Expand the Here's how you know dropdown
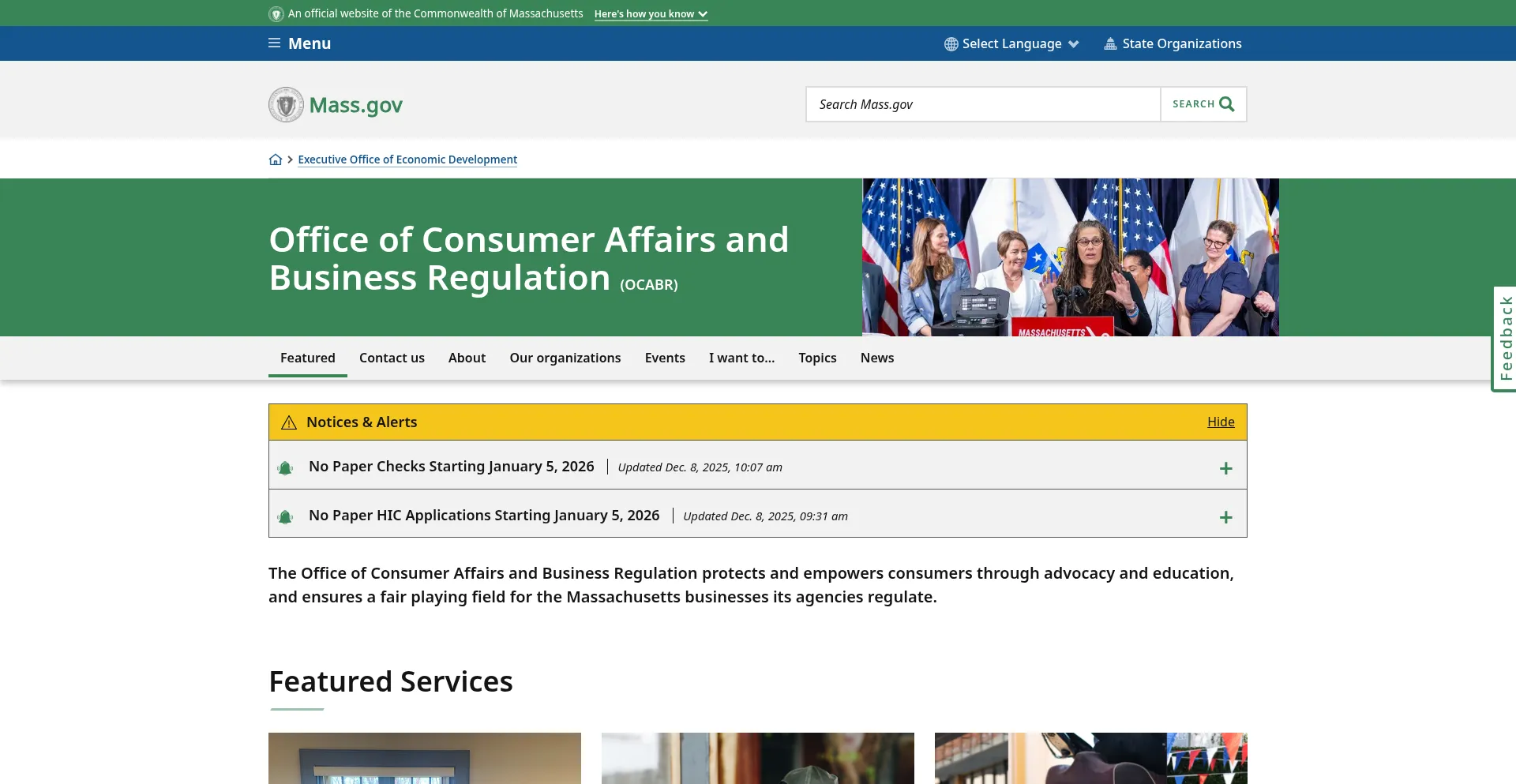This screenshot has height=784, width=1516. tap(651, 14)
